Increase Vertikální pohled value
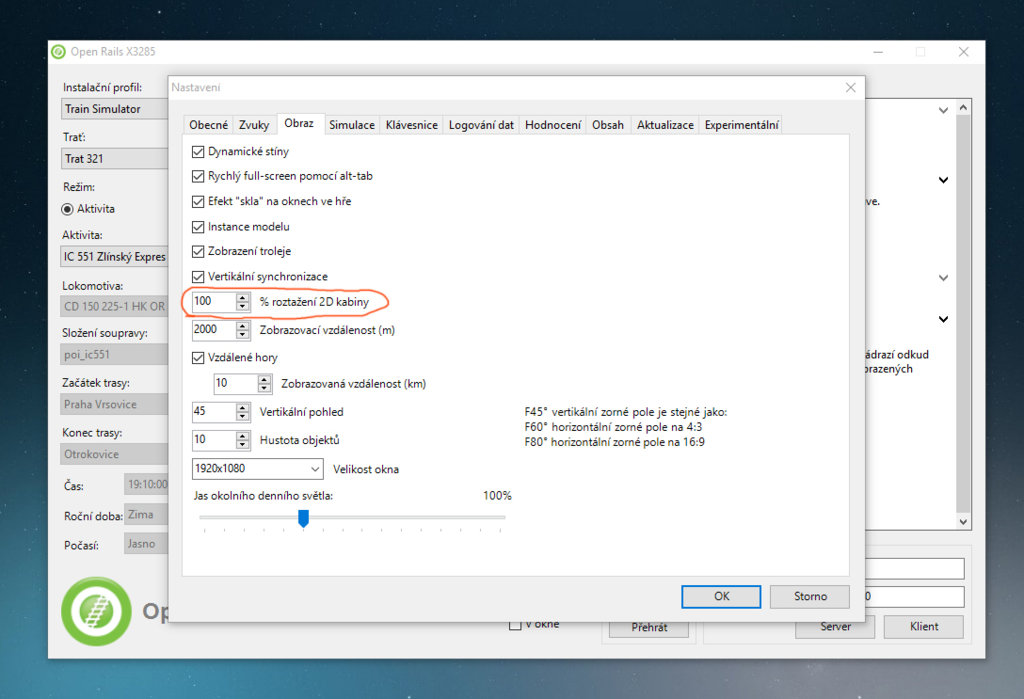 243,407
